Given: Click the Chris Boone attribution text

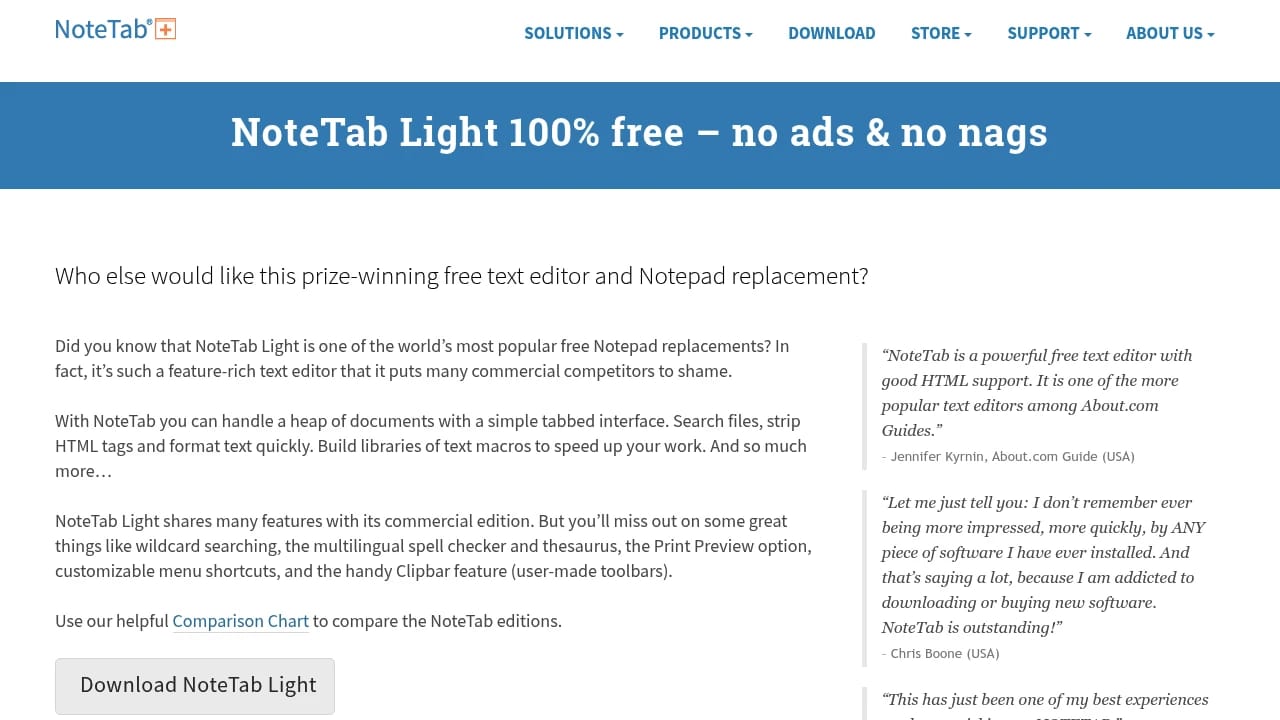Looking at the screenshot, I should click(940, 653).
